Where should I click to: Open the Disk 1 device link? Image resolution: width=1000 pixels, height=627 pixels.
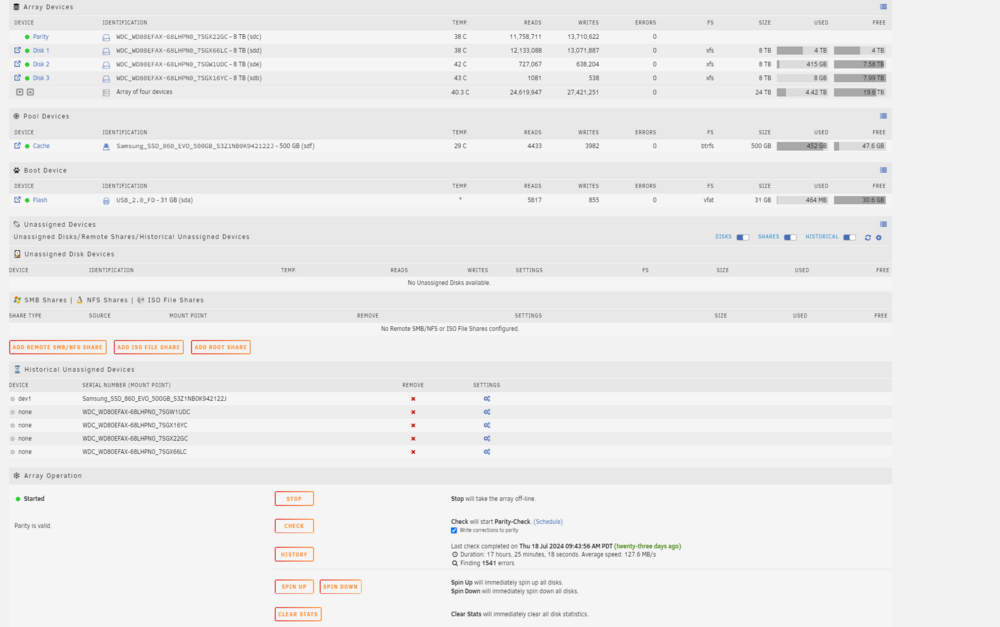[x=41, y=50]
